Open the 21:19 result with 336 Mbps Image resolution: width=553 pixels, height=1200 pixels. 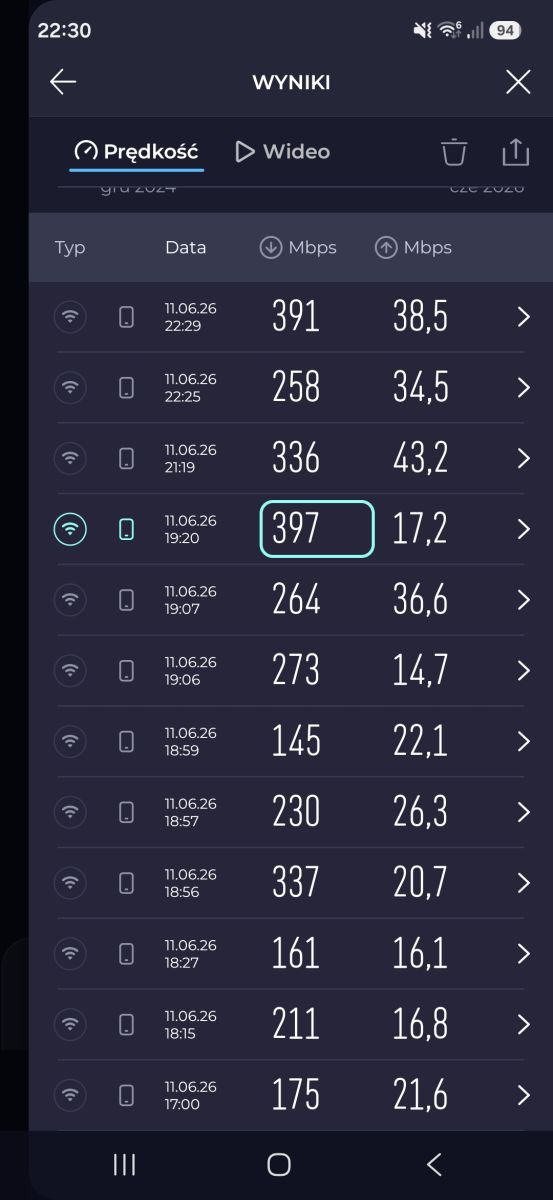pos(290,458)
